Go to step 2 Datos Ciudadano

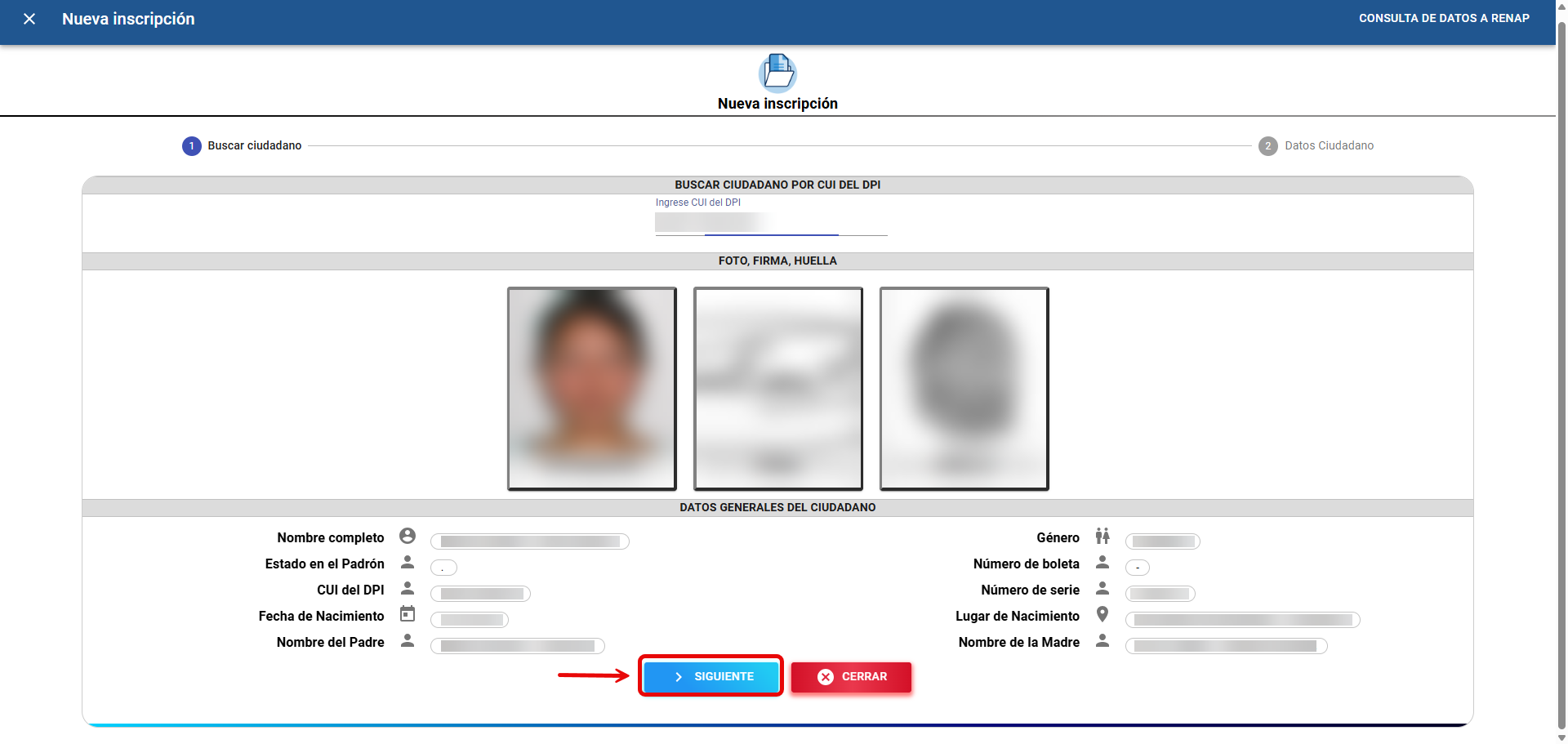coord(1316,145)
